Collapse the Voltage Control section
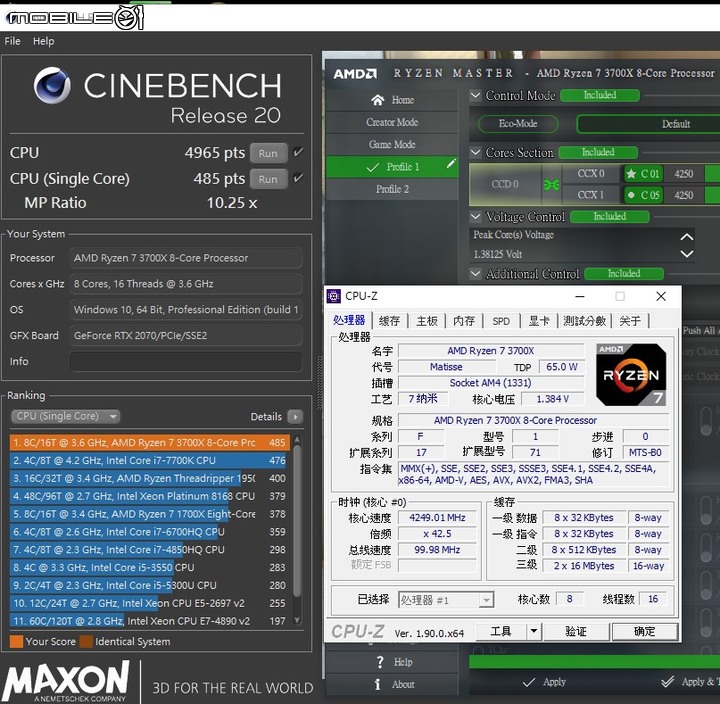The image size is (720, 704). 476,216
